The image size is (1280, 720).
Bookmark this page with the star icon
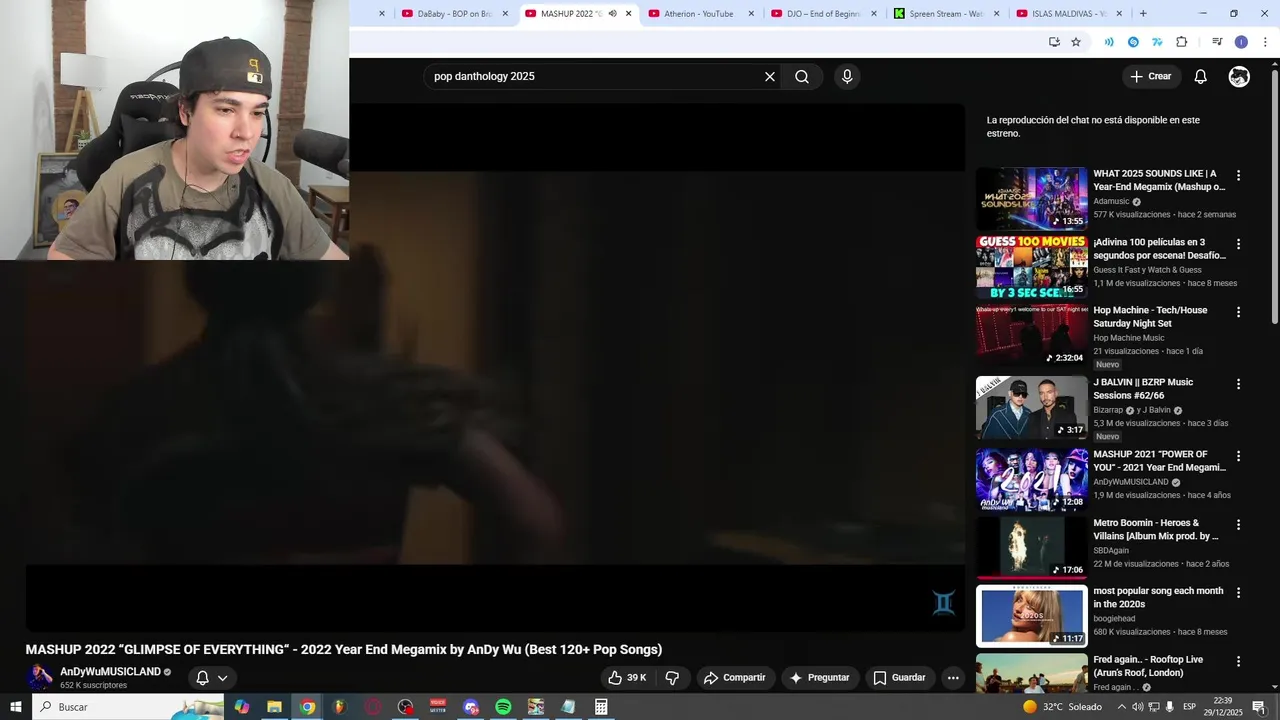point(1076,42)
